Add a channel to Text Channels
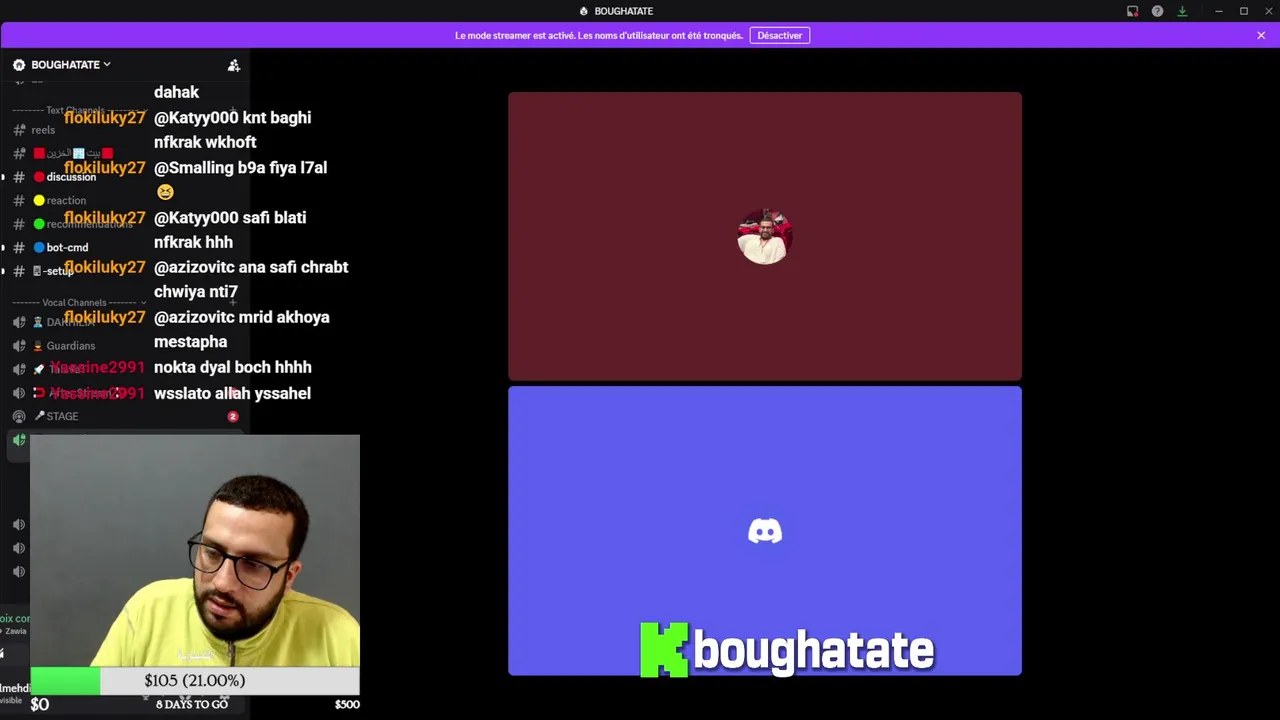The image size is (1280, 720). coord(234,110)
